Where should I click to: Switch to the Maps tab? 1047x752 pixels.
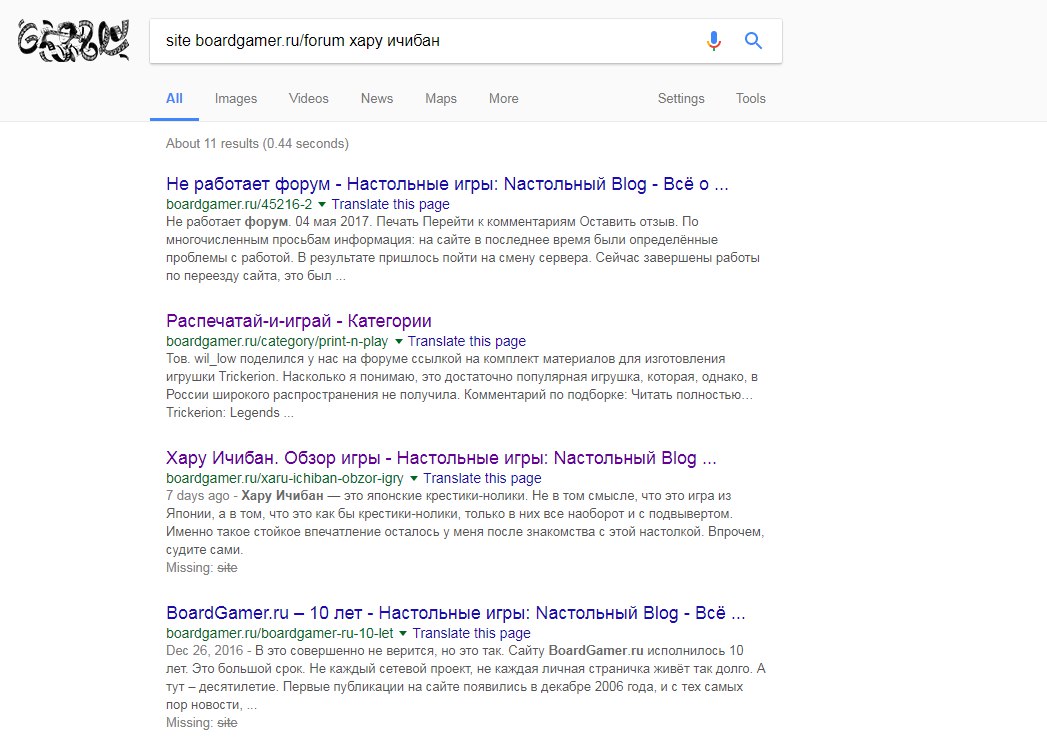coord(441,98)
